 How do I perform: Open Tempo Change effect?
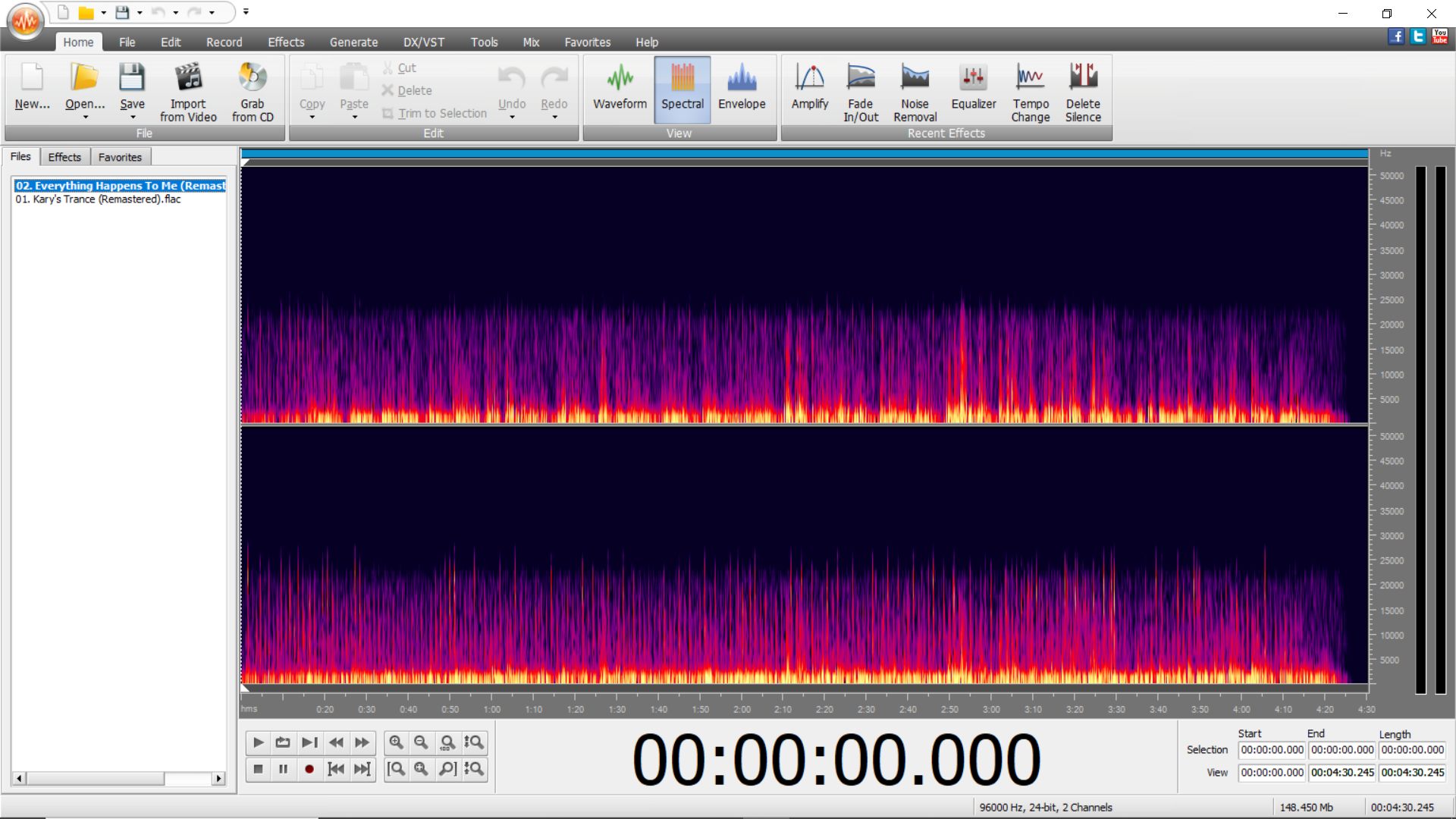tap(1030, 91)
